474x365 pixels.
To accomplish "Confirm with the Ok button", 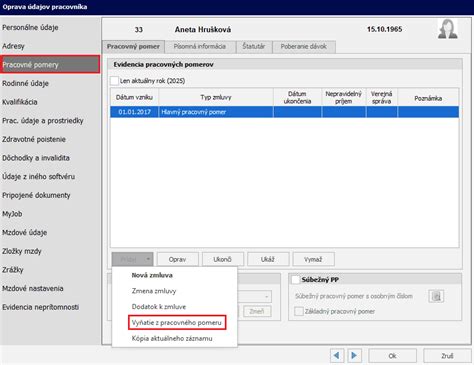I will (392, 356).
